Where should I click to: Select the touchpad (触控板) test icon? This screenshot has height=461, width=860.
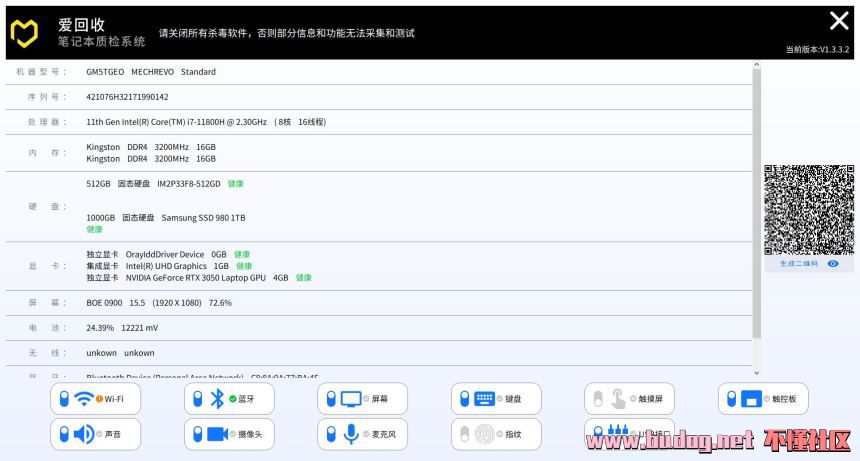(752, 399)
